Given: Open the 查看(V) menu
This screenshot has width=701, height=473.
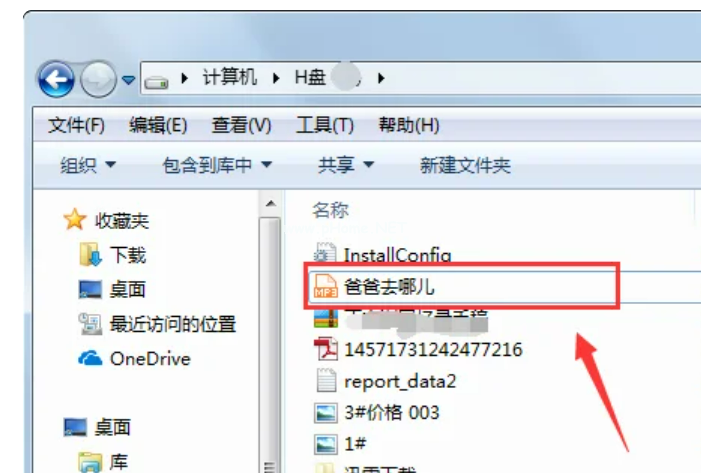Looking at the screenshot, I should pos(241,125).
